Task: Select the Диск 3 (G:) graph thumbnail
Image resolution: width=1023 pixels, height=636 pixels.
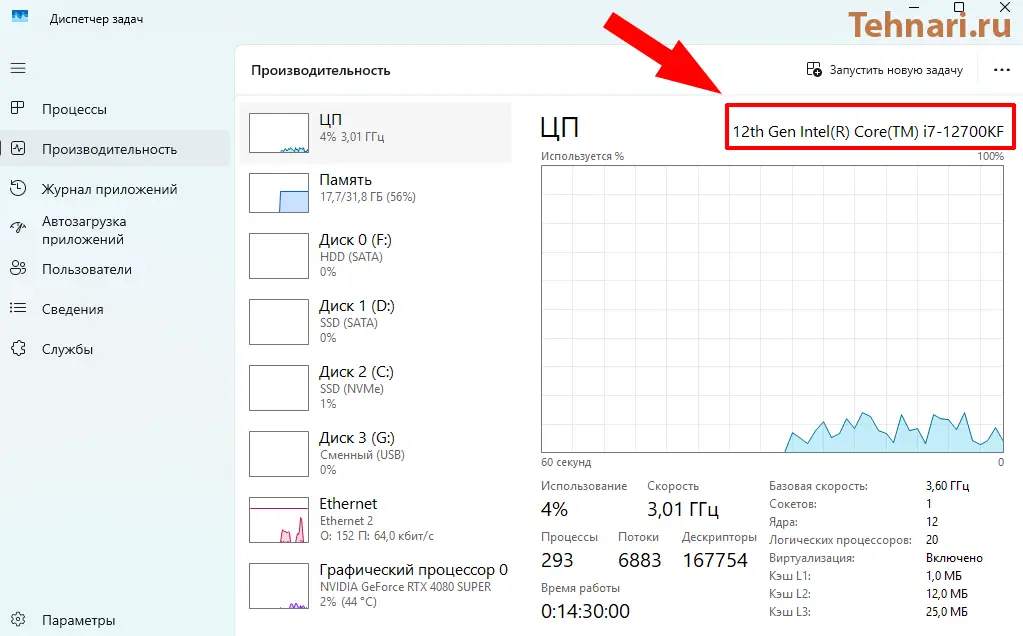Action: coord(279,454)
